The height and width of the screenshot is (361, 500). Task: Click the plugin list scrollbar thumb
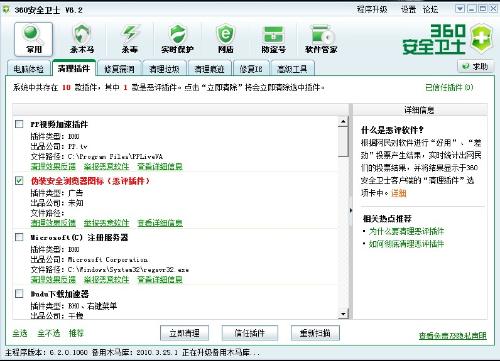pos(343,142)
